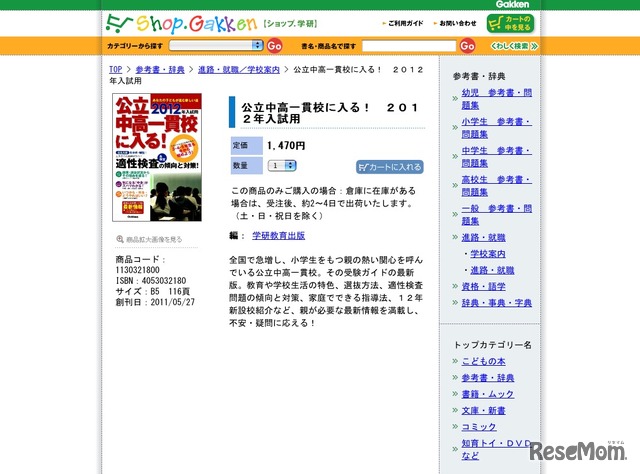Click the book cover thumbnail
This screenshot has height=474, width=640.
coord(157,157)
